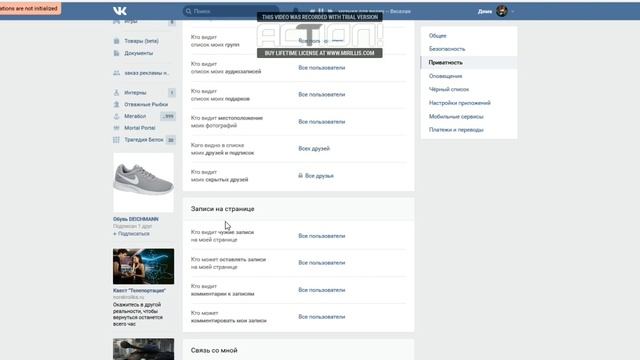Click the previous track button in the header player
Image resolution: width=640 pixels, height=360 pixels.
click(x=312, y=11)
